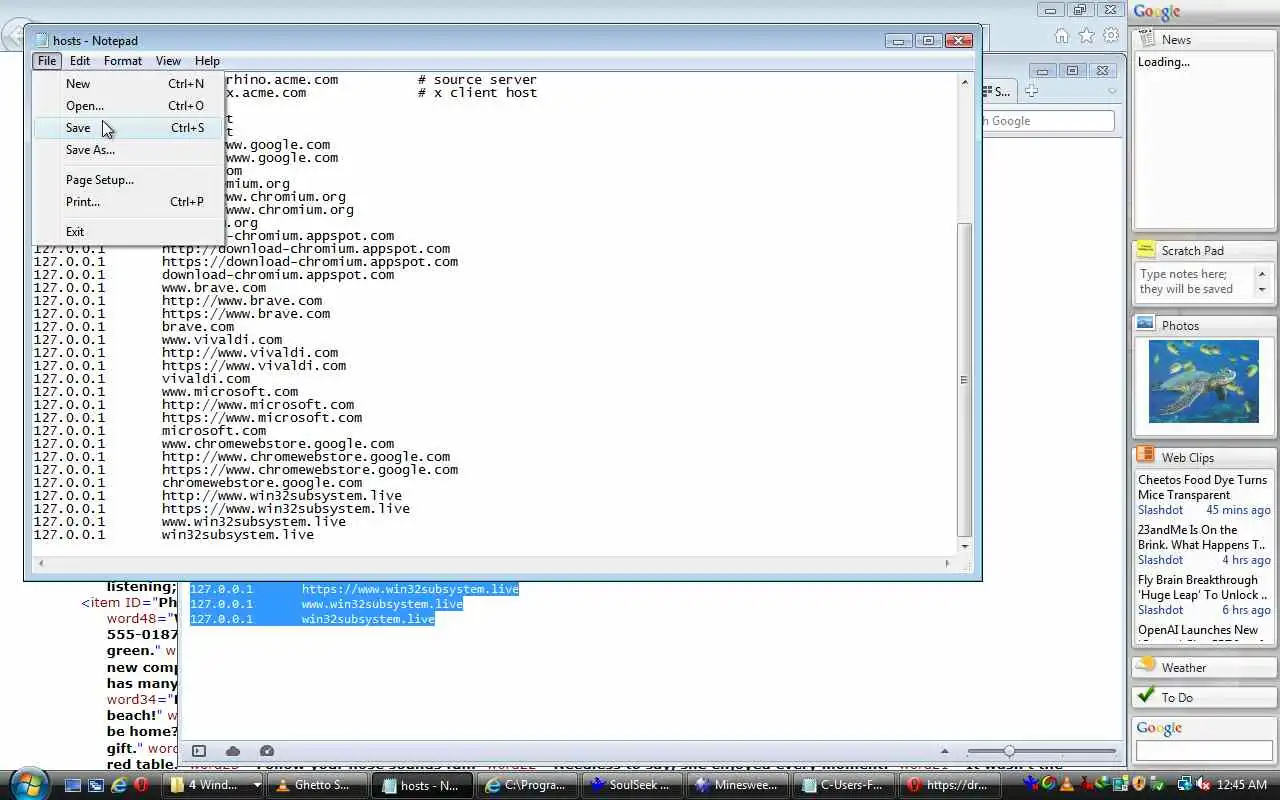Click inside the Scratch Pad notes field
Image resolution: width=1280 pixels, height=800 pixels.
pyautogui.click(x=1195, y=281)
